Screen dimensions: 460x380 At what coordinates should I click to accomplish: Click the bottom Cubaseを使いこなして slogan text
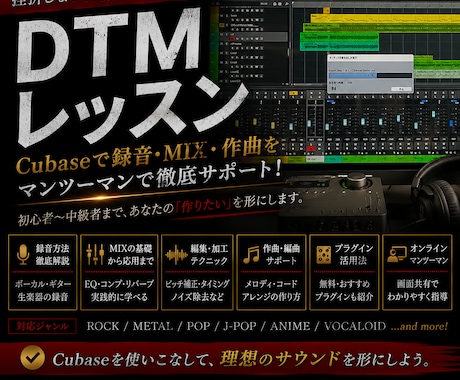pos(240,359)
